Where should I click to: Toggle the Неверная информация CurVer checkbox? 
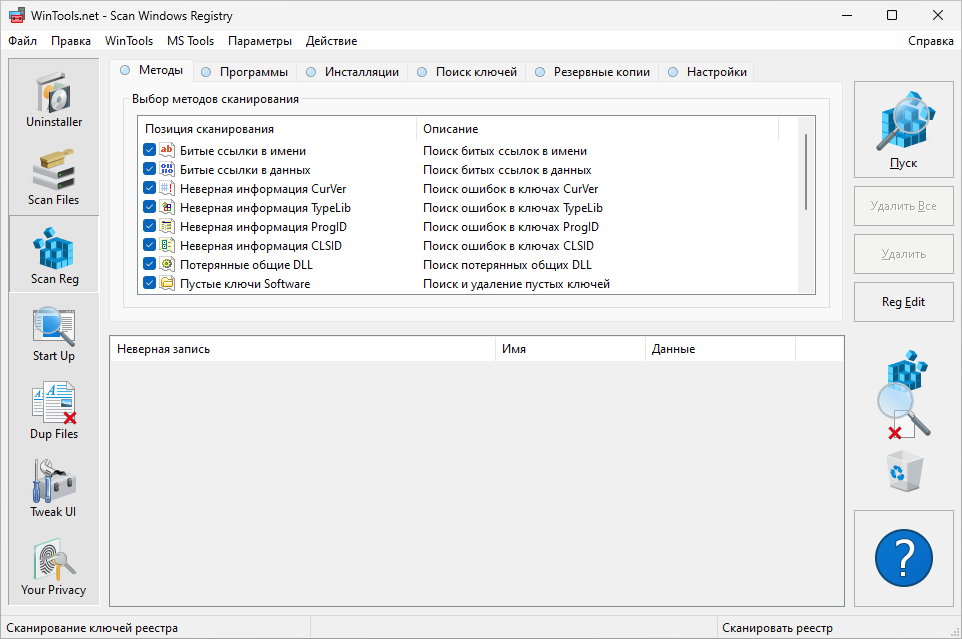(x=149, y=189)
